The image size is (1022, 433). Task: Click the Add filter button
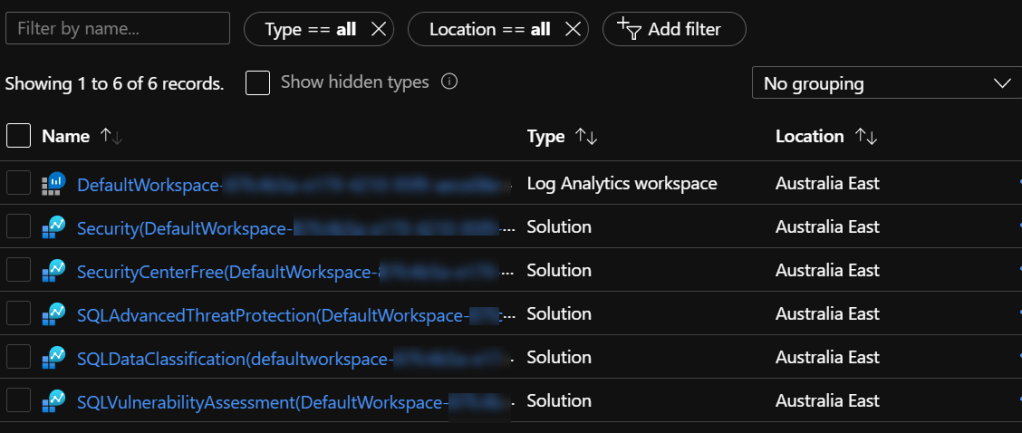coord(673,30)
